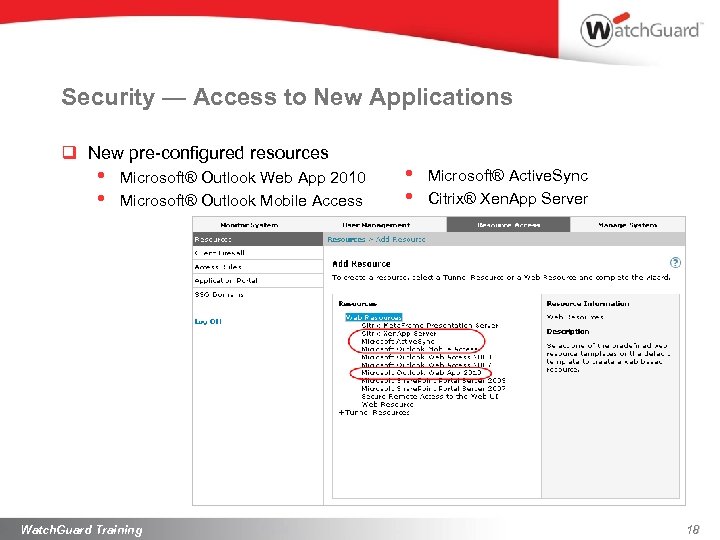Switch to Manage System tab
This screenshot has height=540, width=720.
point(628,225)
